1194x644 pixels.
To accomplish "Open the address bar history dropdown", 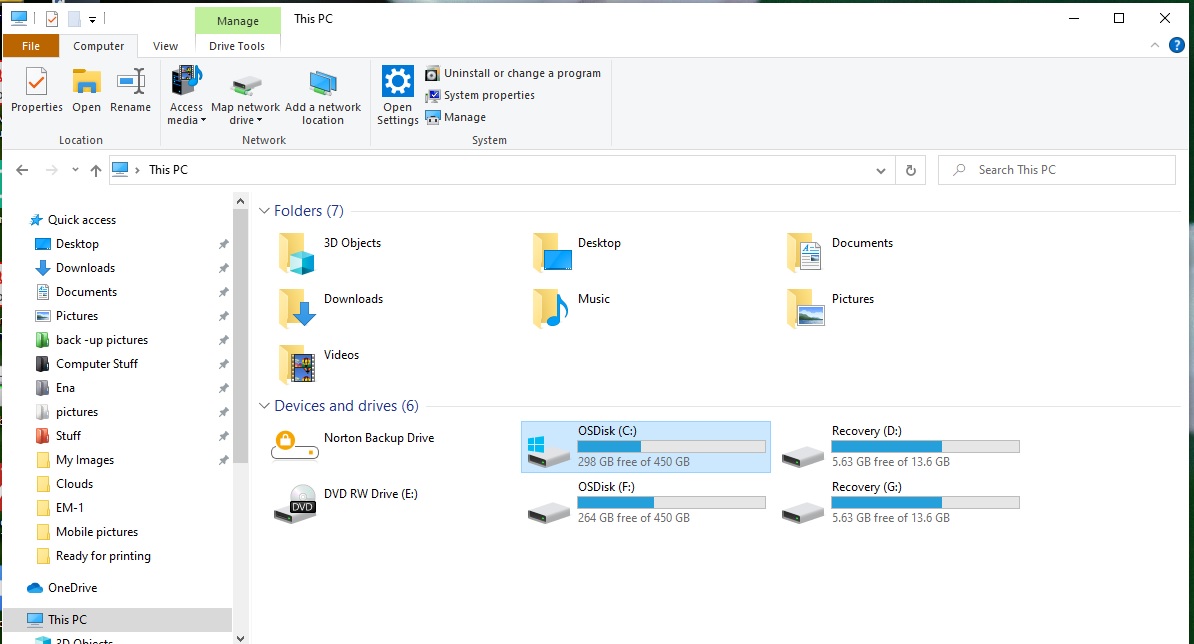I will tap(881, 171).
